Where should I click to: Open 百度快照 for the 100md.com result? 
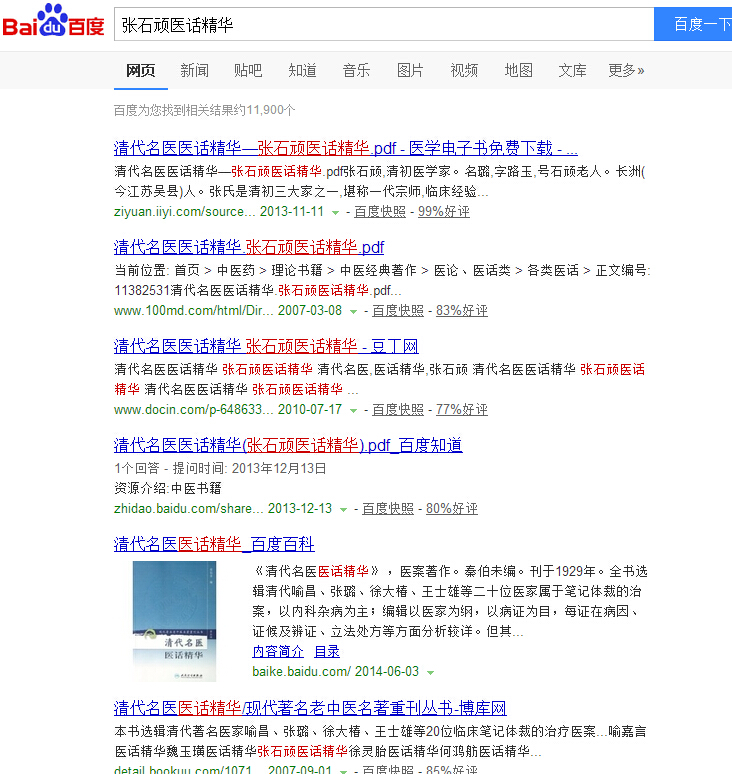398,310
